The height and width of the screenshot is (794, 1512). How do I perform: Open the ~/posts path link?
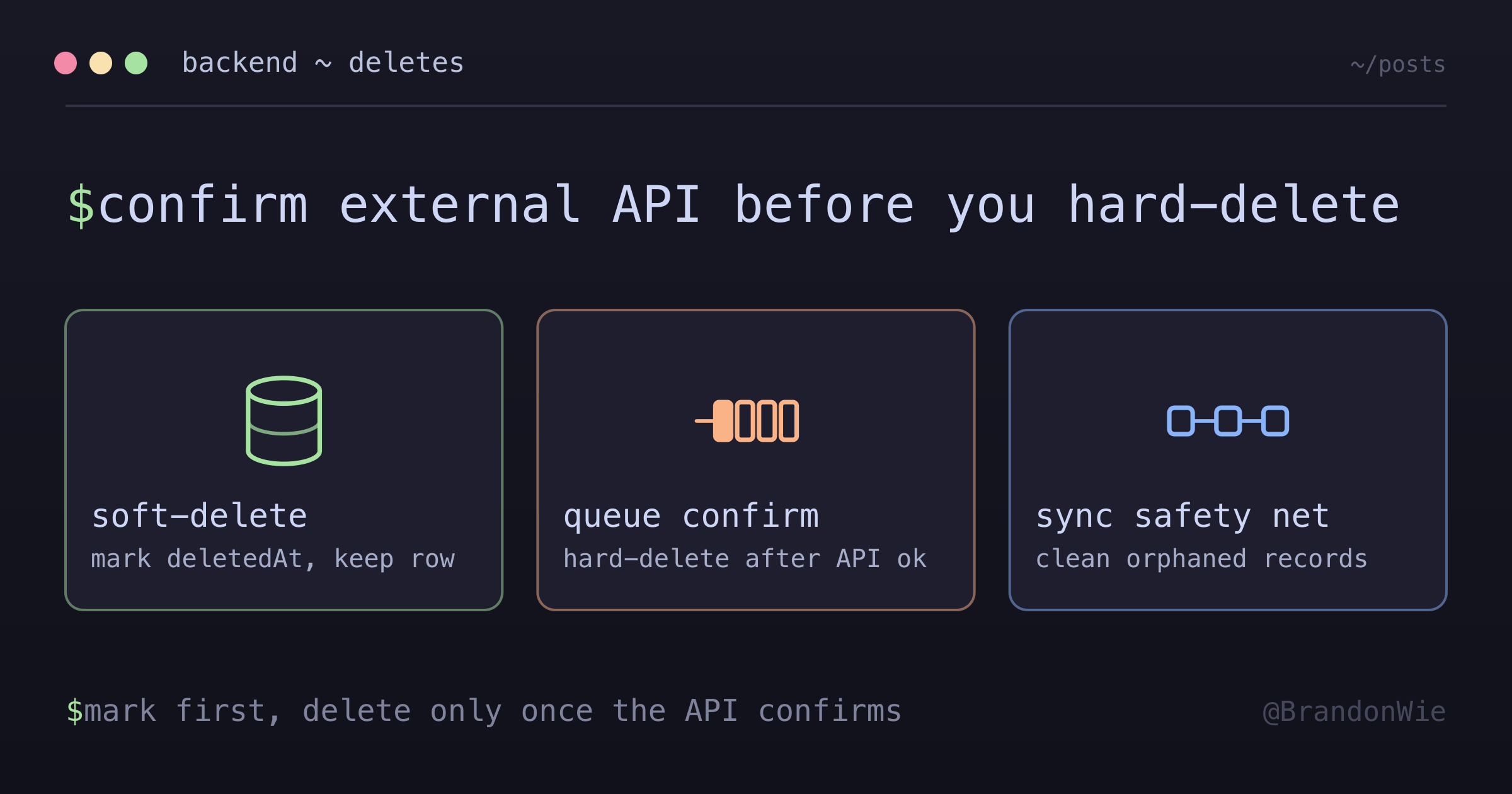click(1398, 64)
